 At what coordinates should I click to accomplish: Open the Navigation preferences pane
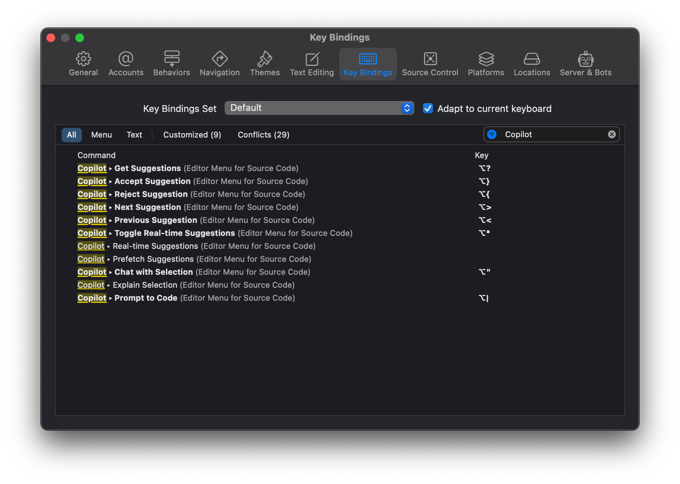tap(219, 64)
